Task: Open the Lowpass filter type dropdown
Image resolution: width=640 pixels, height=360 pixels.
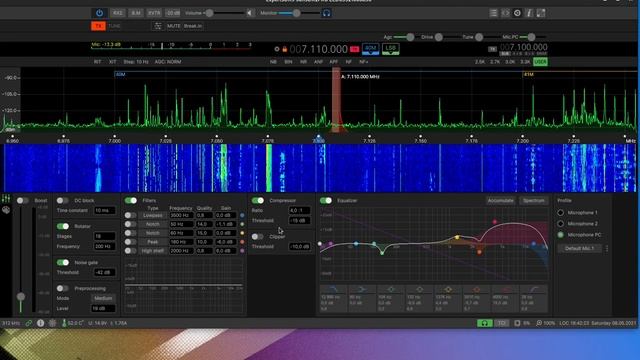Action: 153,215
